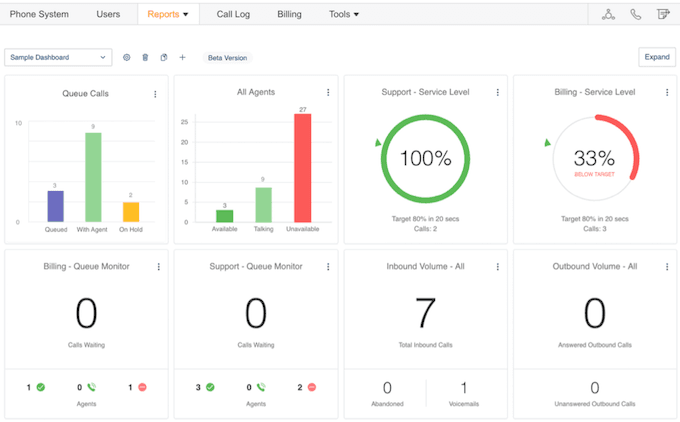This screenshot has height=422, width=680.
Task: Click the Queue Calls widget title
Action: 85,94
